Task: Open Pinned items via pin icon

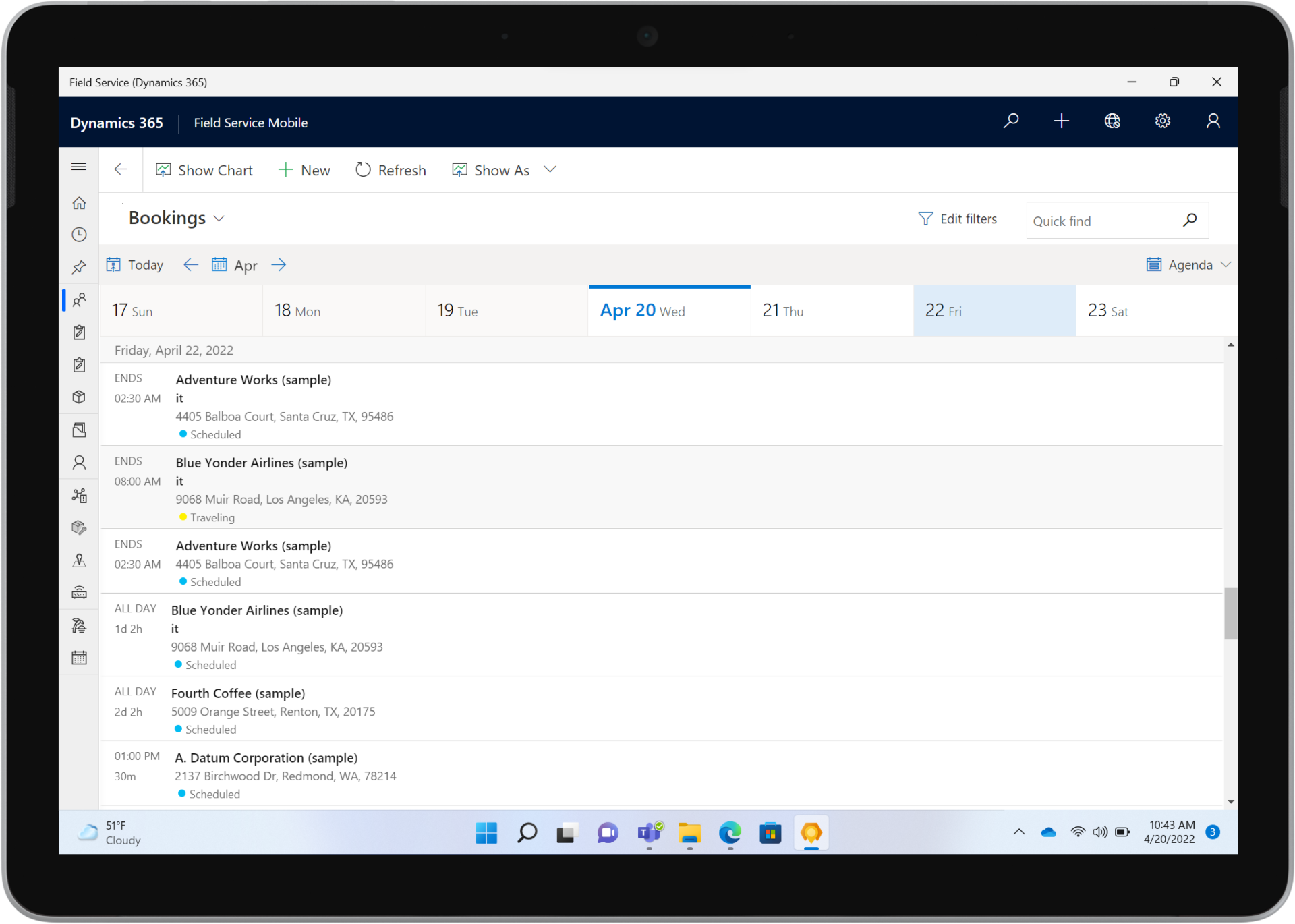Action: pos(79,267)
